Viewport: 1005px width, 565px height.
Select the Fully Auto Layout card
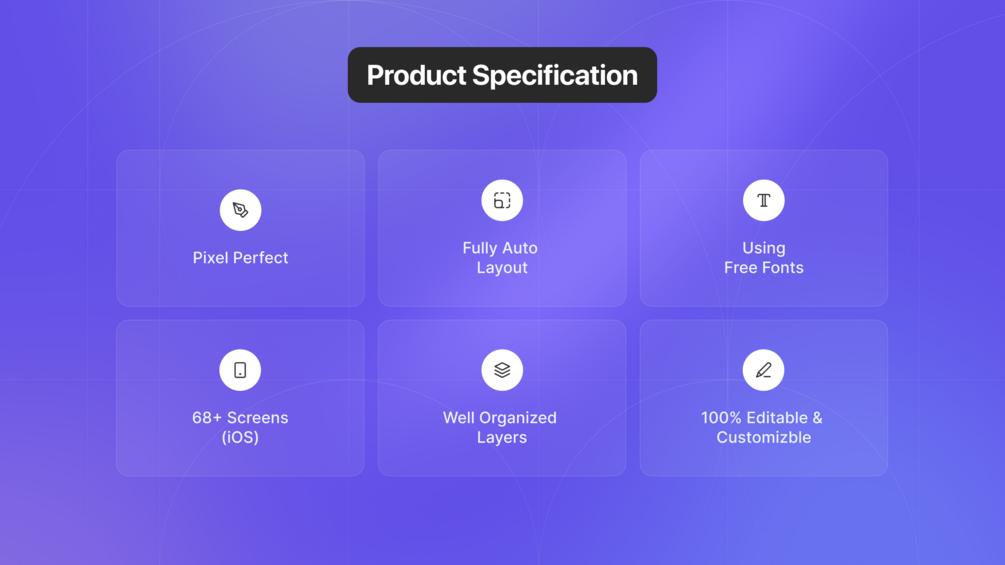tap(502, 228)
